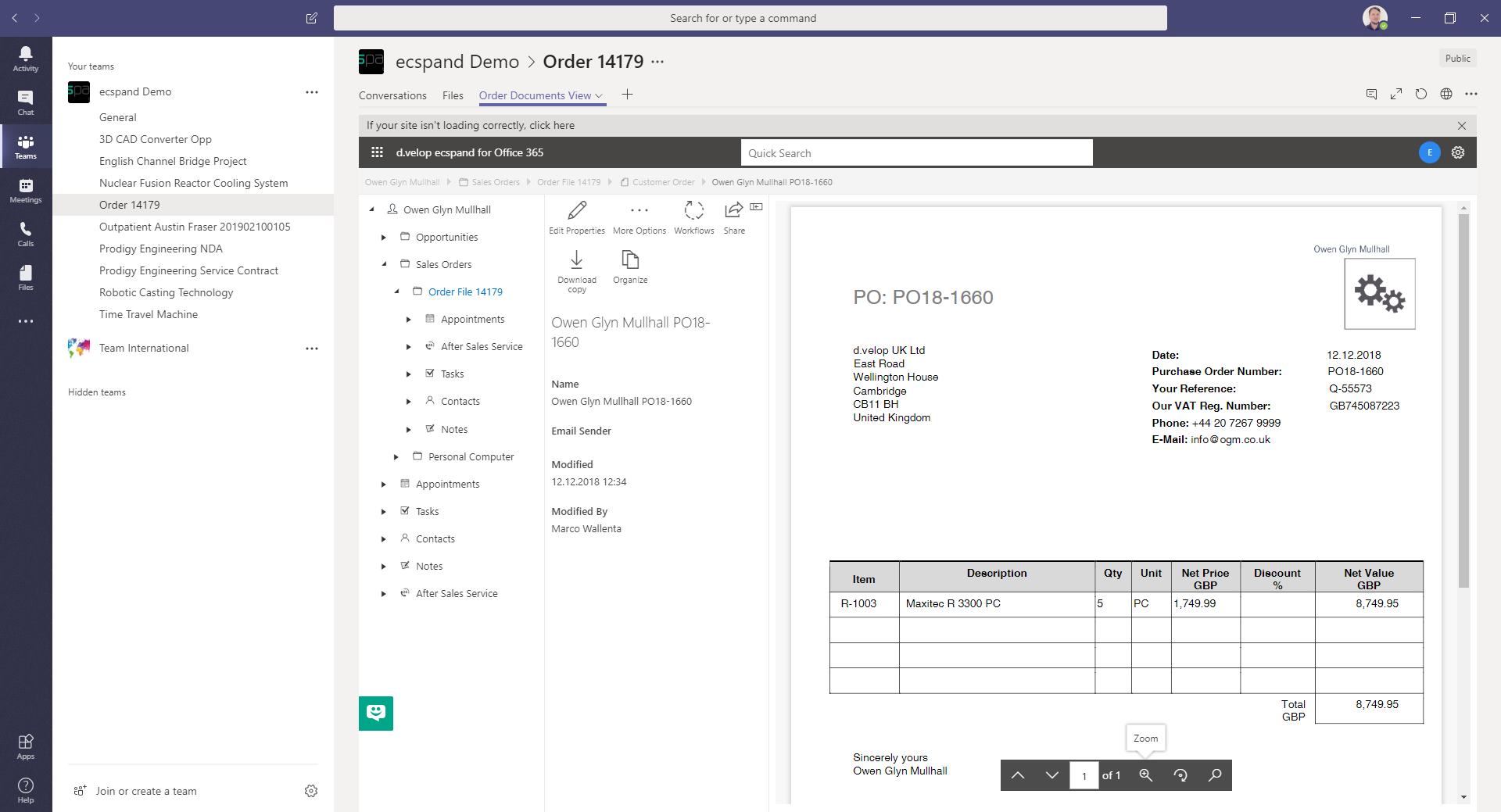
Task: Open Order 14179 channel options ellipsis
Action: click(x=657, y=62)
